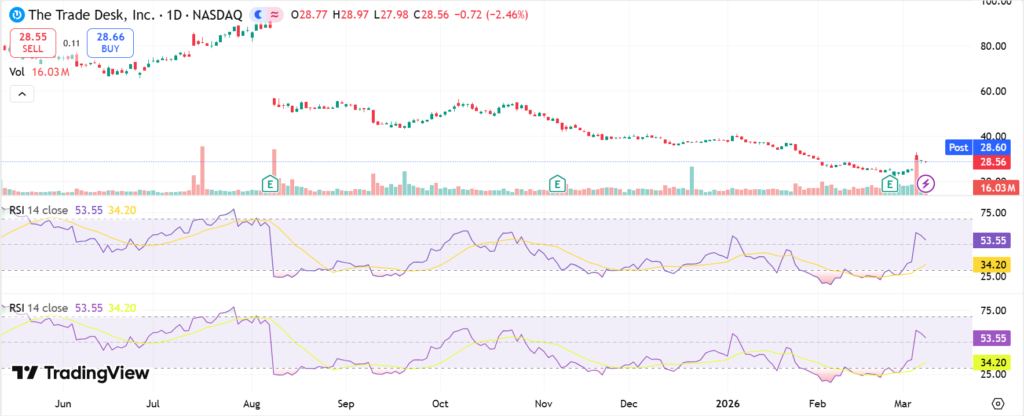Open the late-February earnings marker
This screenshot has height=416, width=1024.
pos(891,183)
